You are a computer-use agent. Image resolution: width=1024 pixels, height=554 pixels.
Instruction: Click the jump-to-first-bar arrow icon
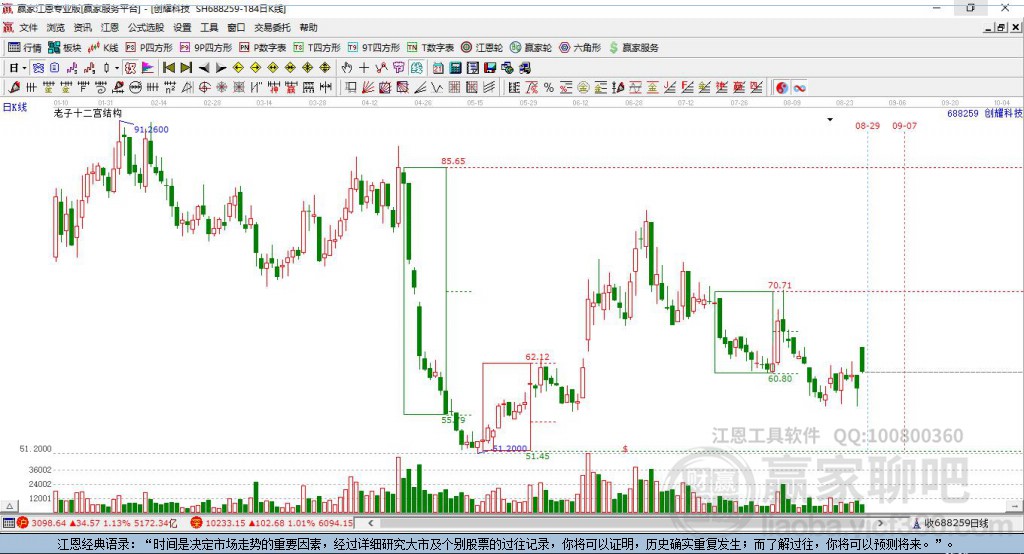[x=168, y=67]
